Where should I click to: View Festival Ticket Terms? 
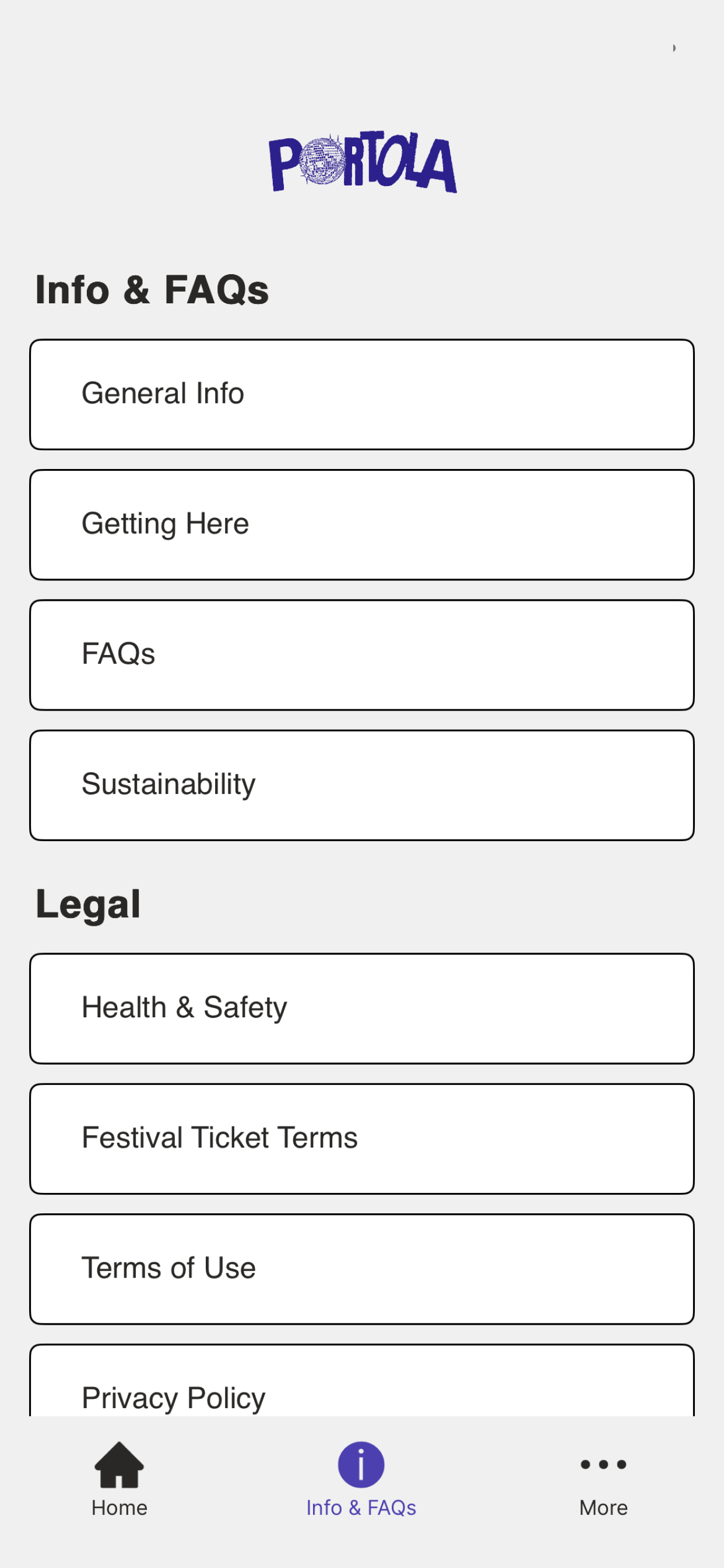362,1139
